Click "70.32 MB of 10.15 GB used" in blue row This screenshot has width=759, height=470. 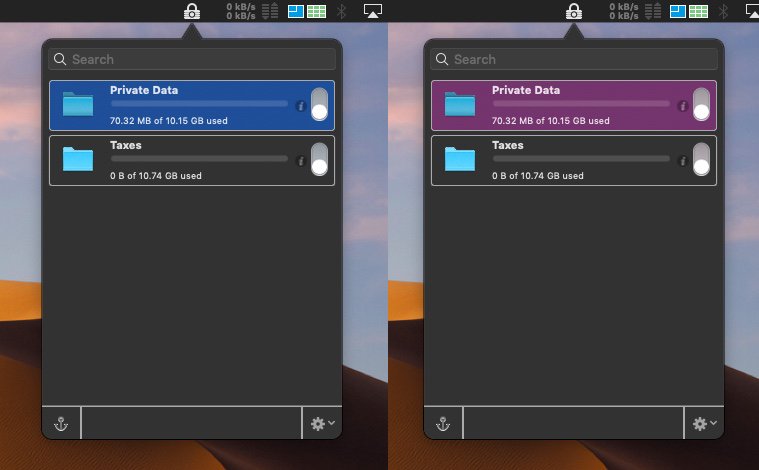point(168,121)
